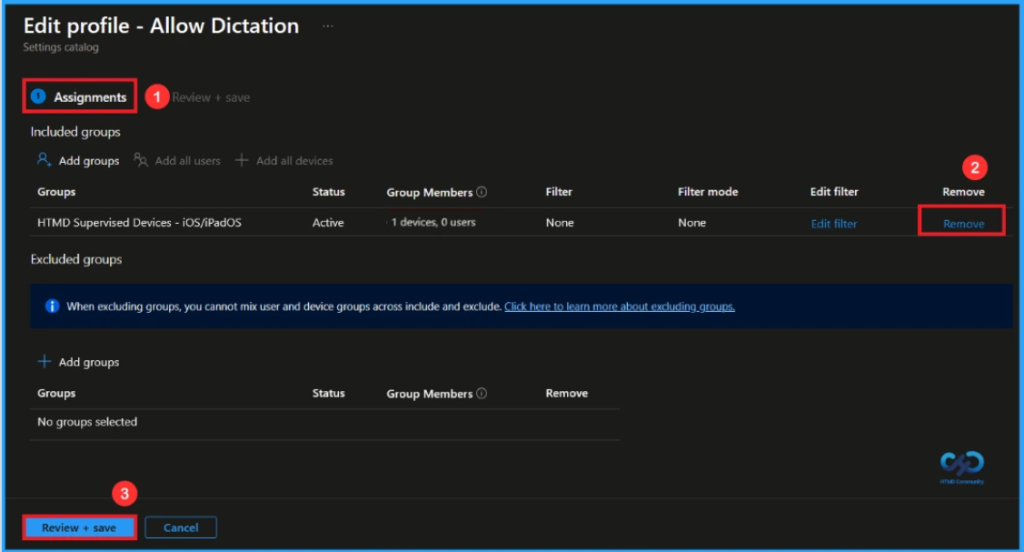
Task: Click Add groups under Included groups
Action: pyautogui.click(x=78, y=161)
